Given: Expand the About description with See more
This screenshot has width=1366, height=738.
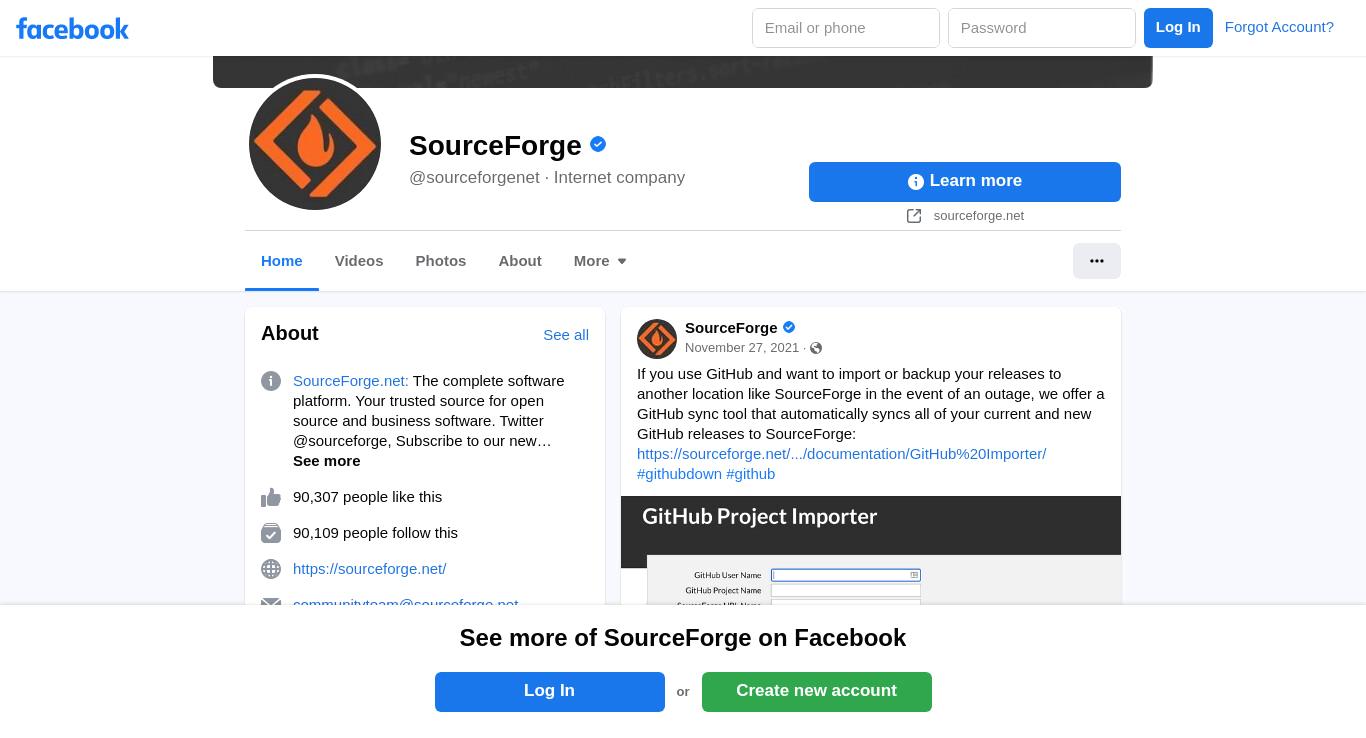Looking at the screenshot, I should tap(326, 461).
